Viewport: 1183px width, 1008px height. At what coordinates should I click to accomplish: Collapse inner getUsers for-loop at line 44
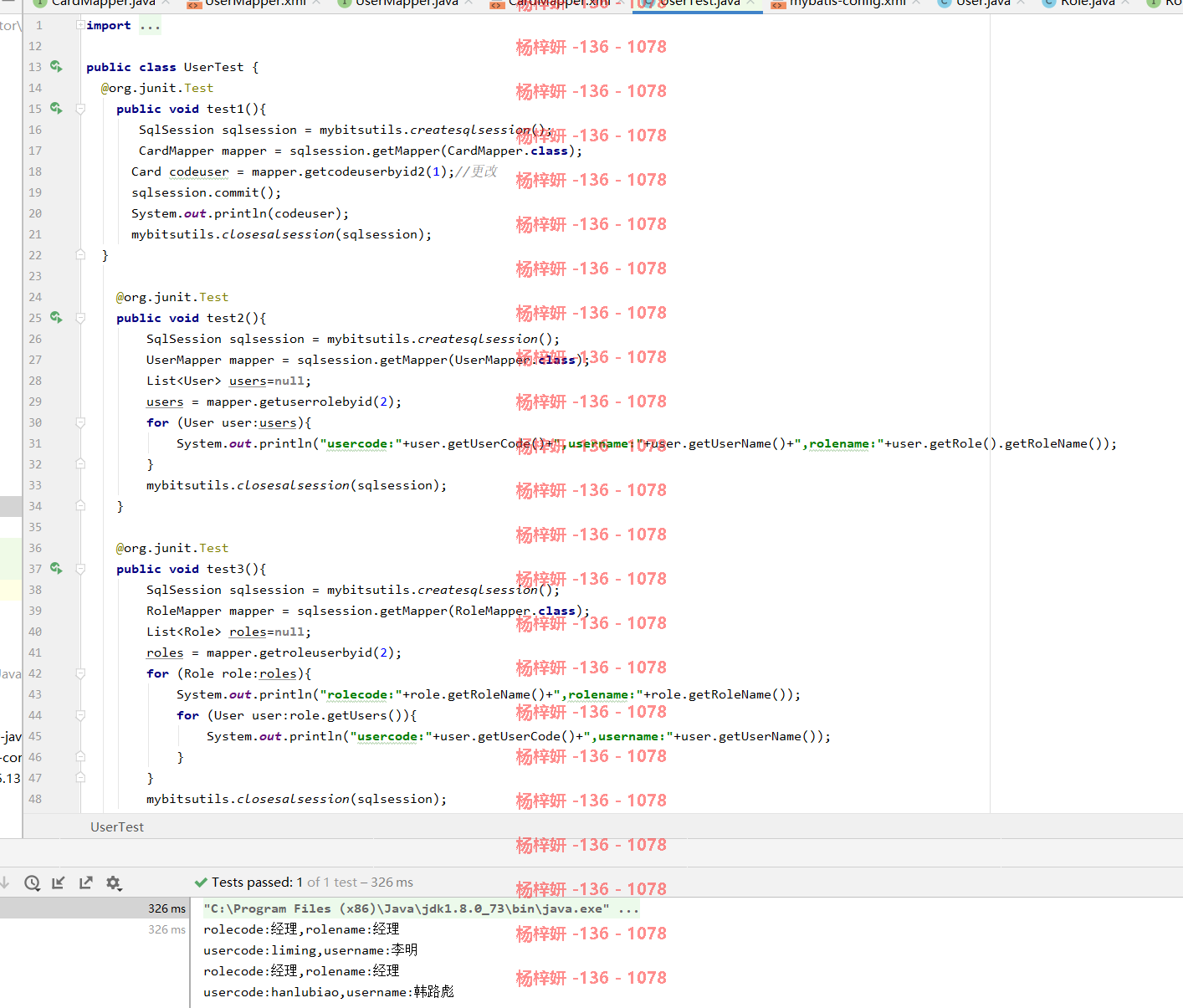tap(80, 715)
